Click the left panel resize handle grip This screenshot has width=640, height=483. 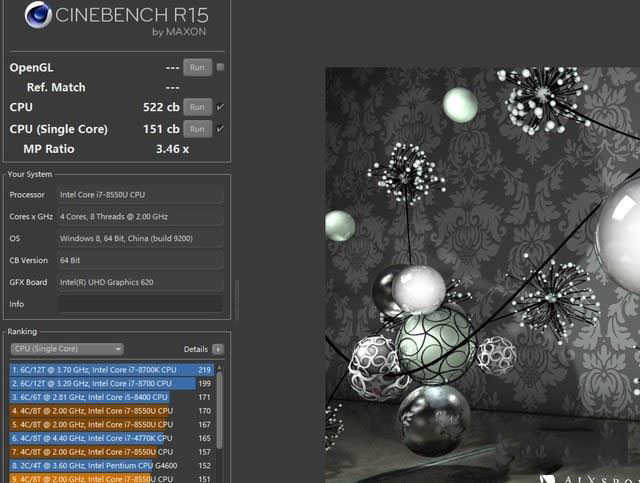coord(236,300)
